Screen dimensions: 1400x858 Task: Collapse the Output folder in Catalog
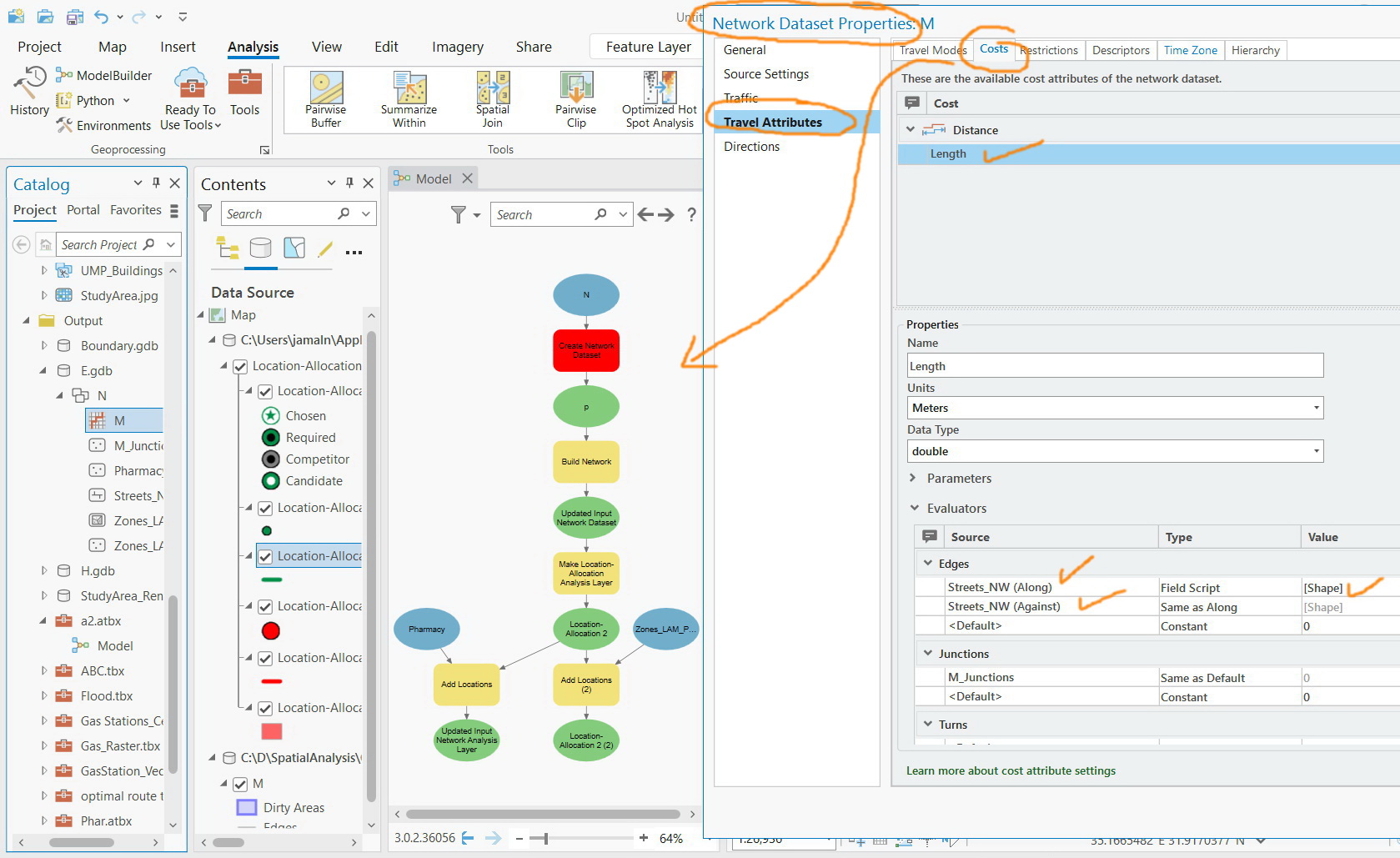[x=27, y=321]
